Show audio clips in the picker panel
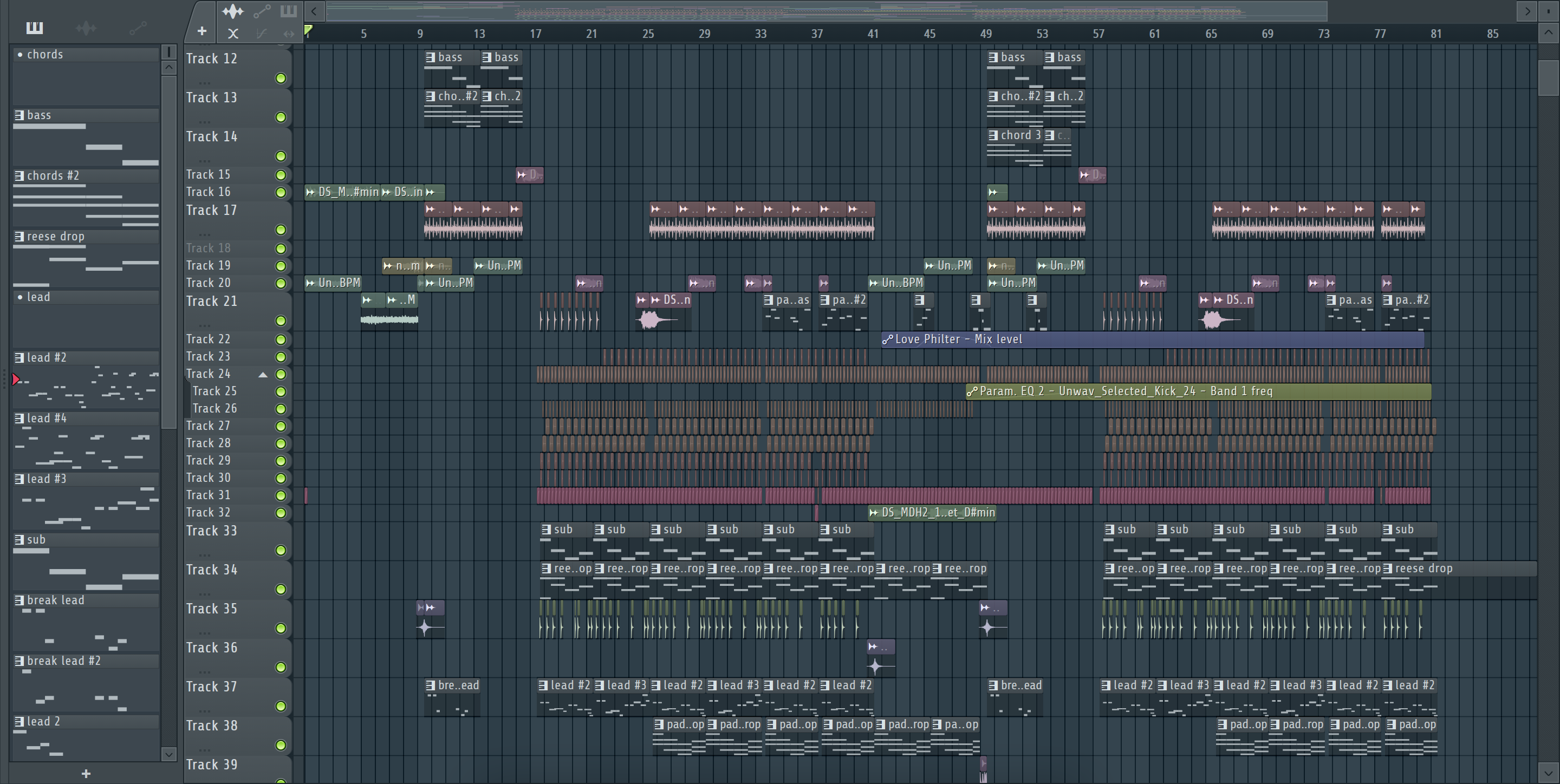This screenshot has width=1560, height=784. 86,28
